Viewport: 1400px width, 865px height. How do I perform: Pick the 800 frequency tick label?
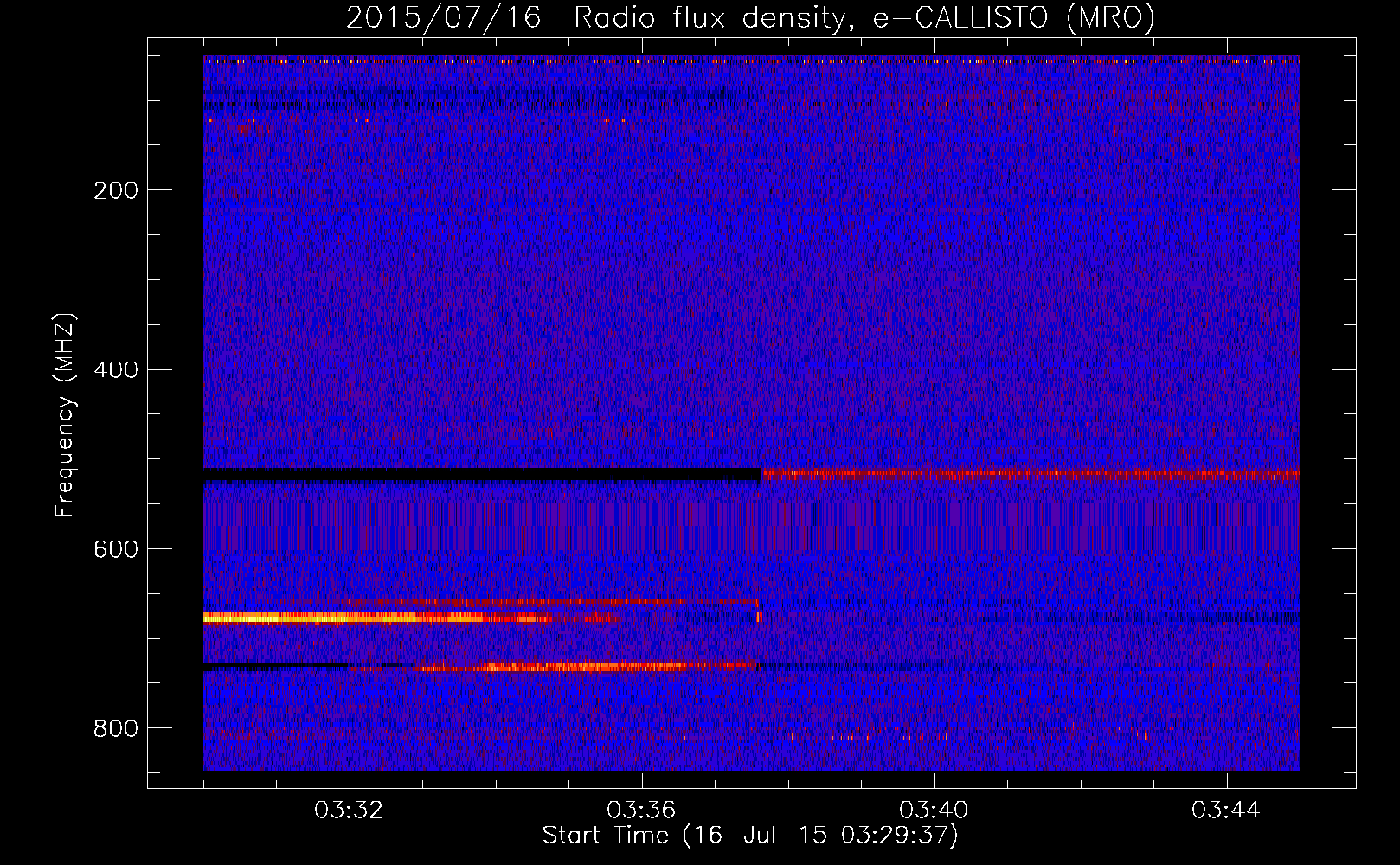[x=116, y=728]
